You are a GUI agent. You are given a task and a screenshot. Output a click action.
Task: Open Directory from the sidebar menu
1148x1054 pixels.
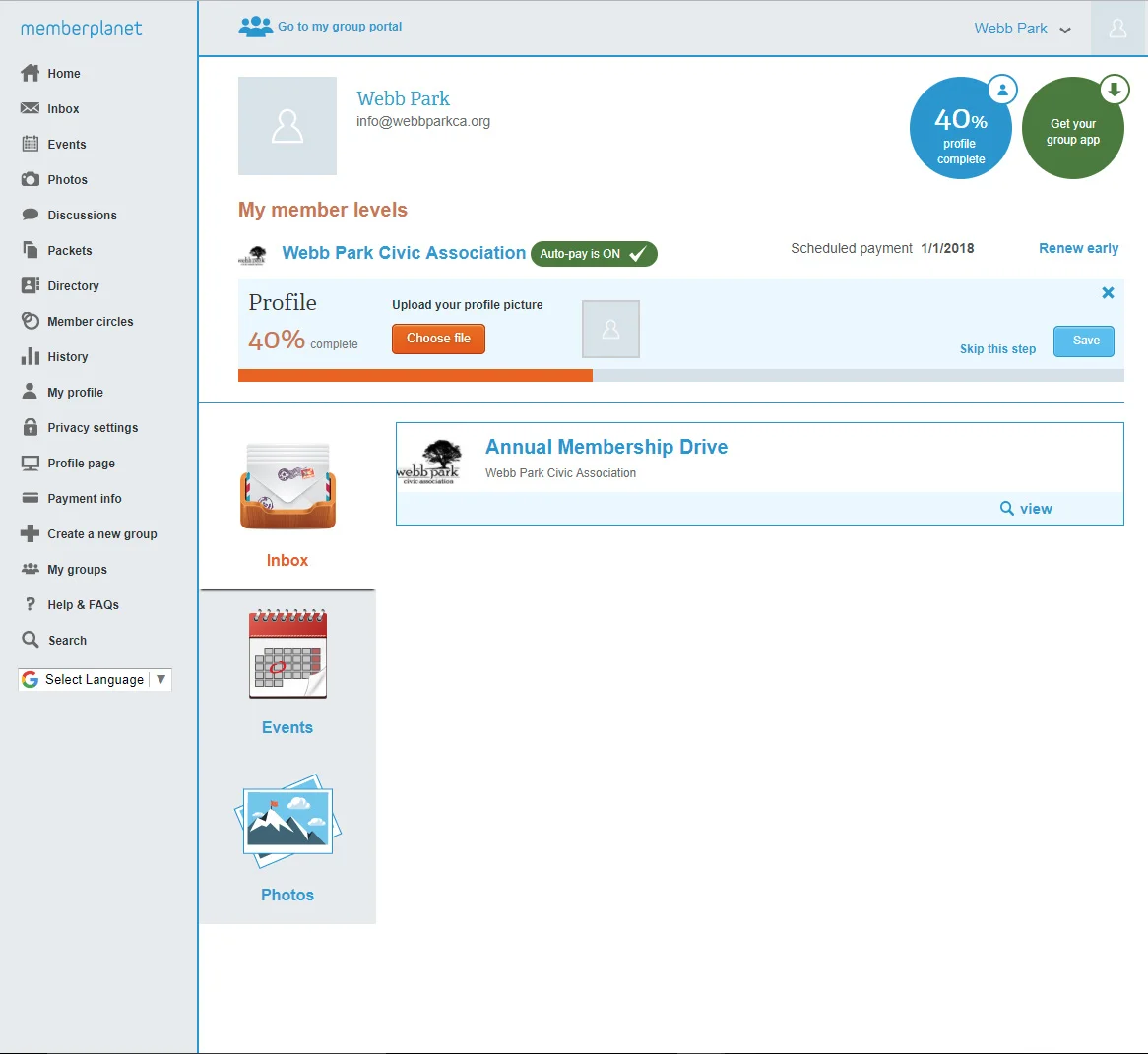(x=73, y=286)
